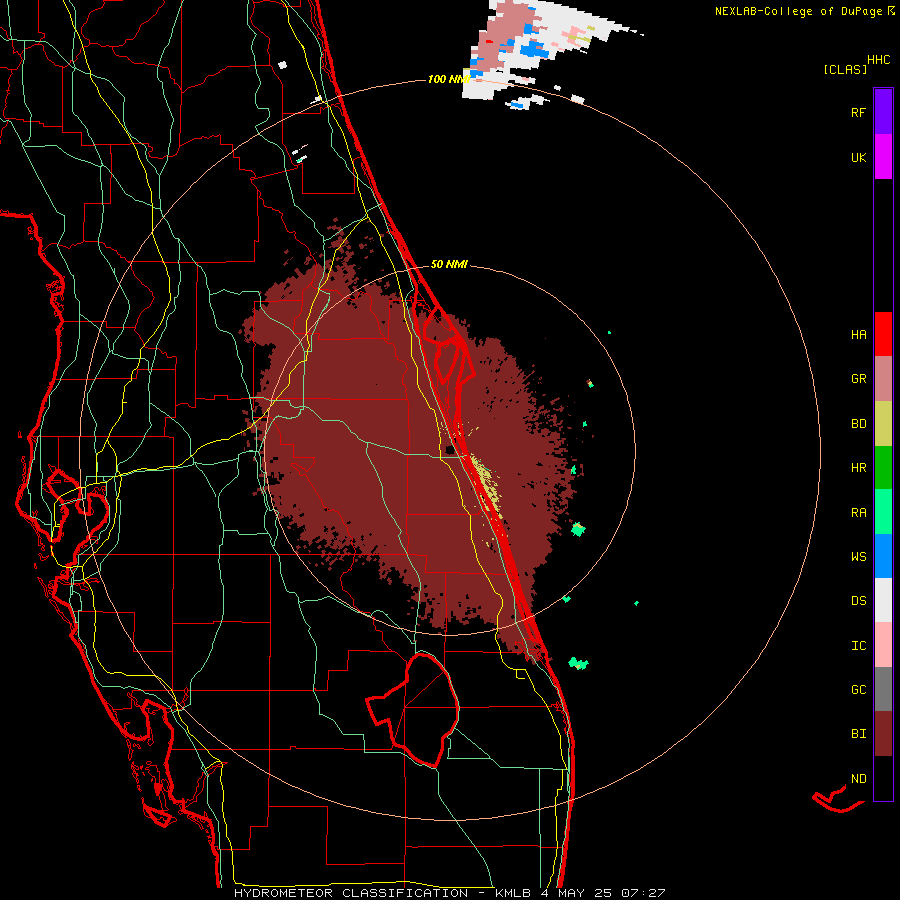The width and height of the screenshot is (900, 900).
Task: Click the Hydrometeor Classification KMLB caption
Action: tap(450, 893)
